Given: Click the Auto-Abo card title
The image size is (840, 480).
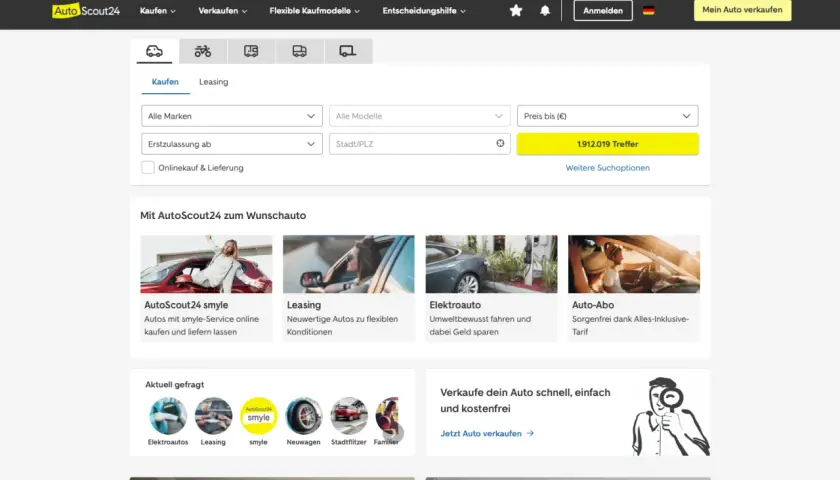Looking at the screenshot, I should [x=592, y=305].
